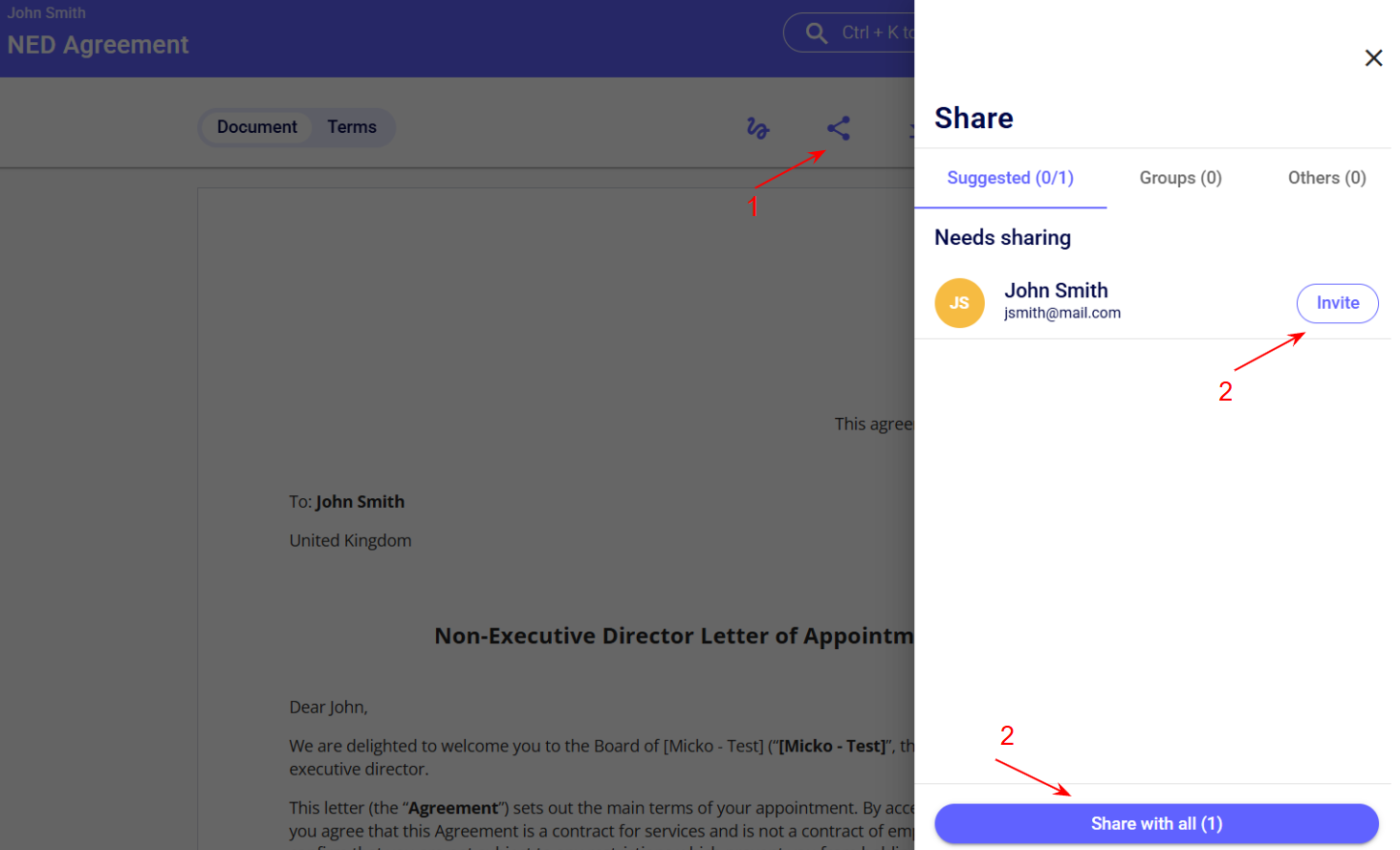Open the Others (0) tab
The width and height of the screenshot is (1400, 850).
point(1326,178)
